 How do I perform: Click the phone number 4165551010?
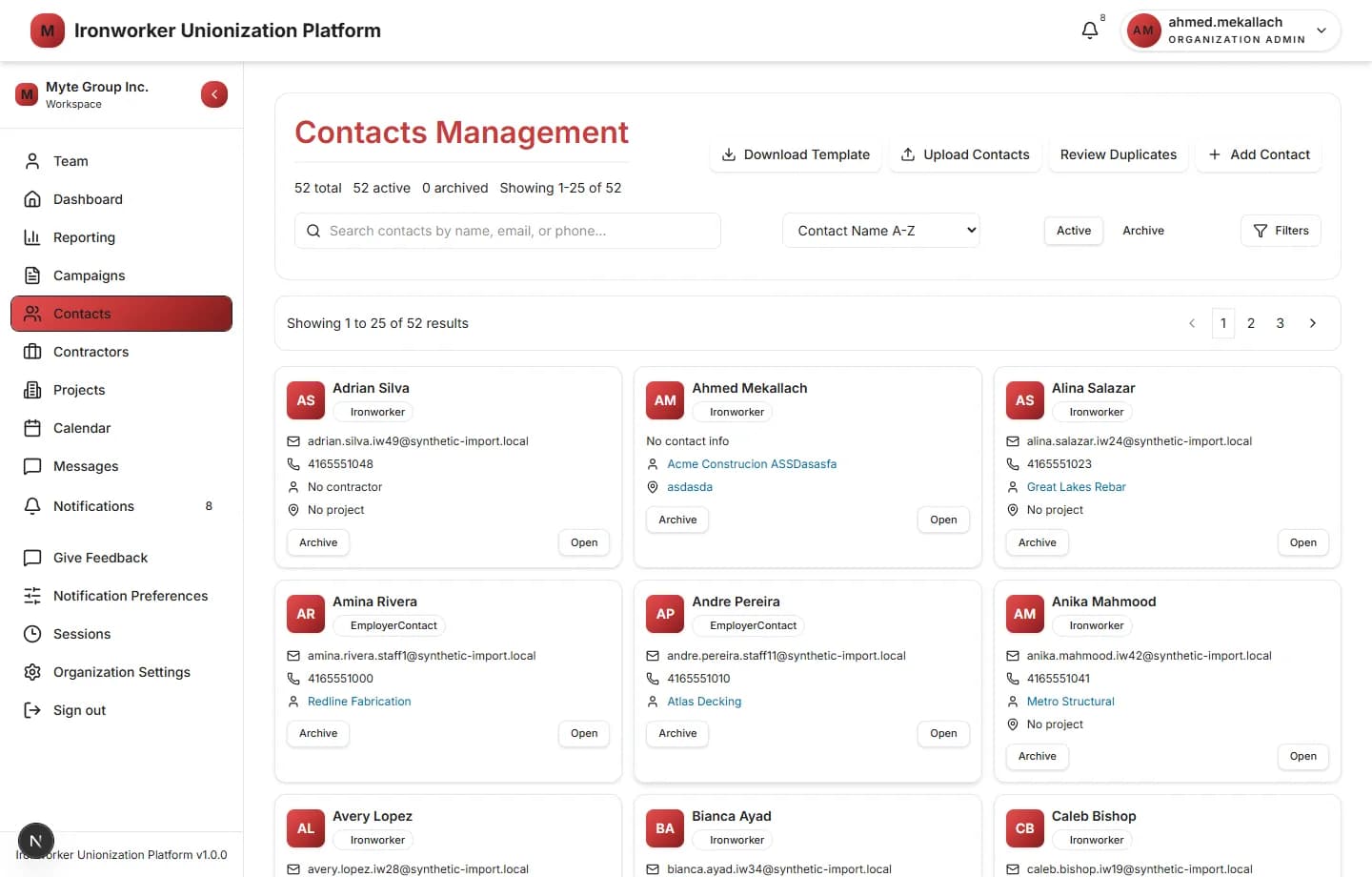tap(698, 679)
